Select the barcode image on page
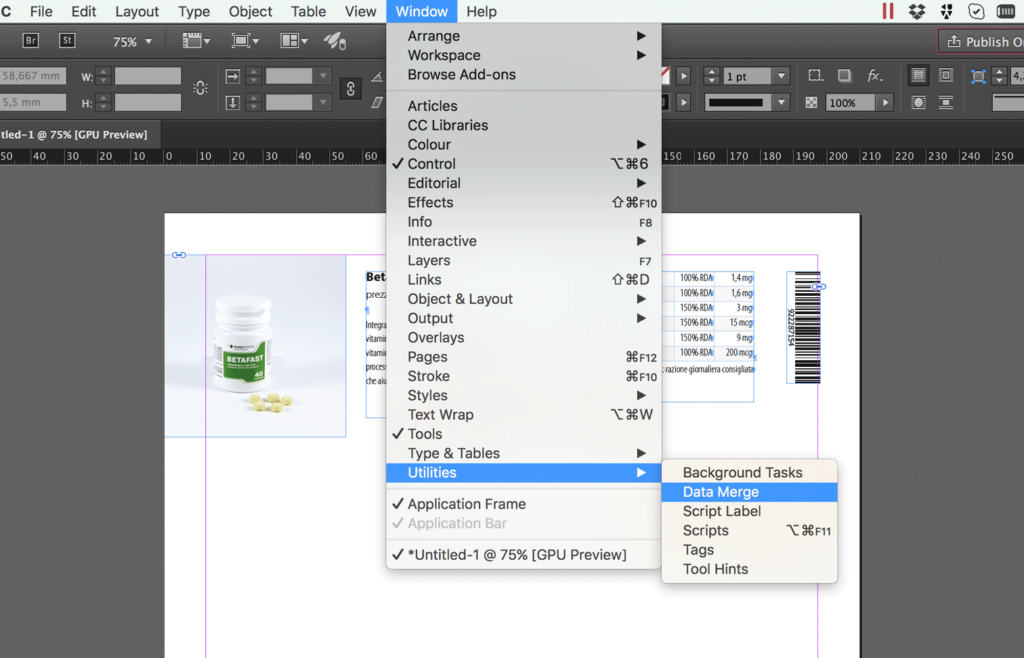The width and height of the screenshot is (1024, 658). [803, 327]
